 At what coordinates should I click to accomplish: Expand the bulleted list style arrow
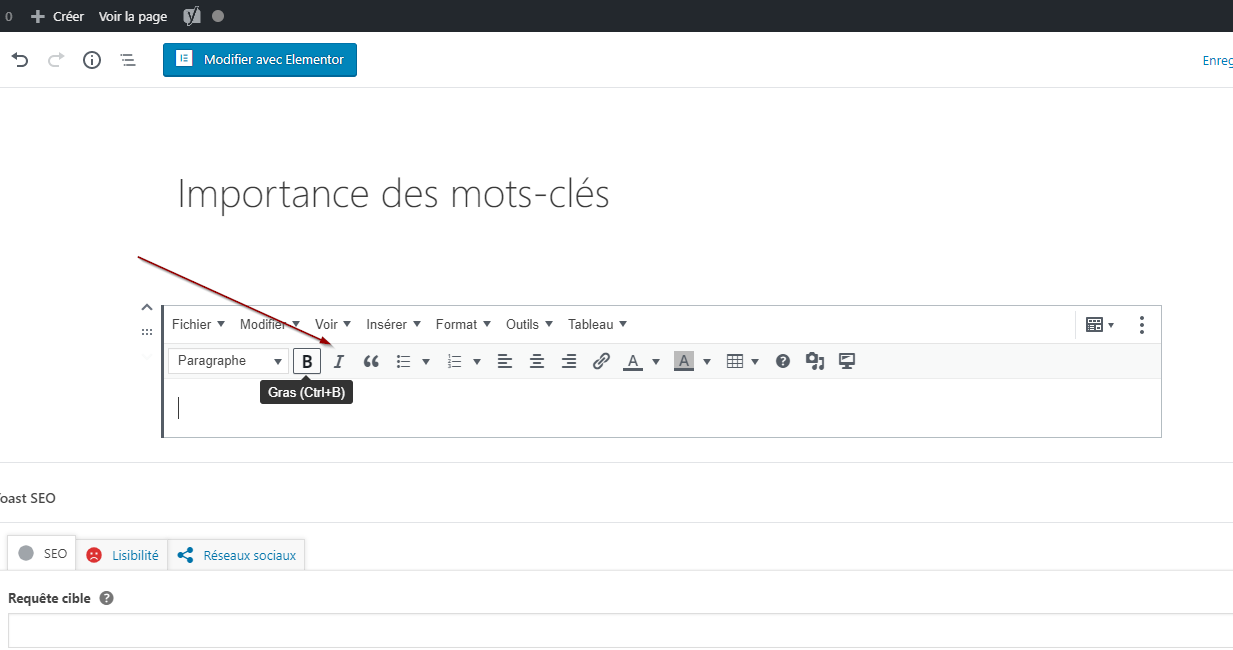pos(426,361)
